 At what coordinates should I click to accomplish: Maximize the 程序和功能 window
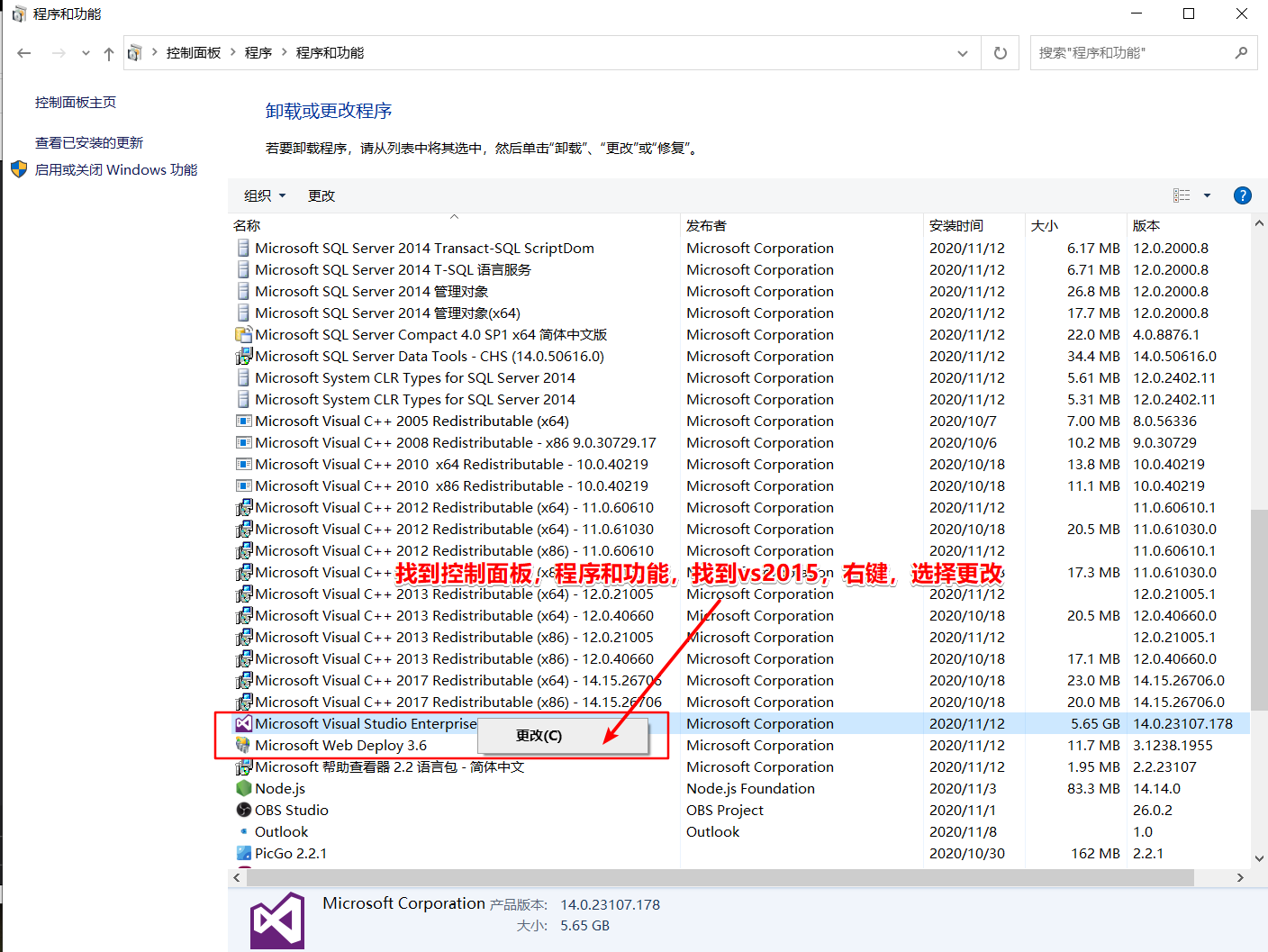1189,14
